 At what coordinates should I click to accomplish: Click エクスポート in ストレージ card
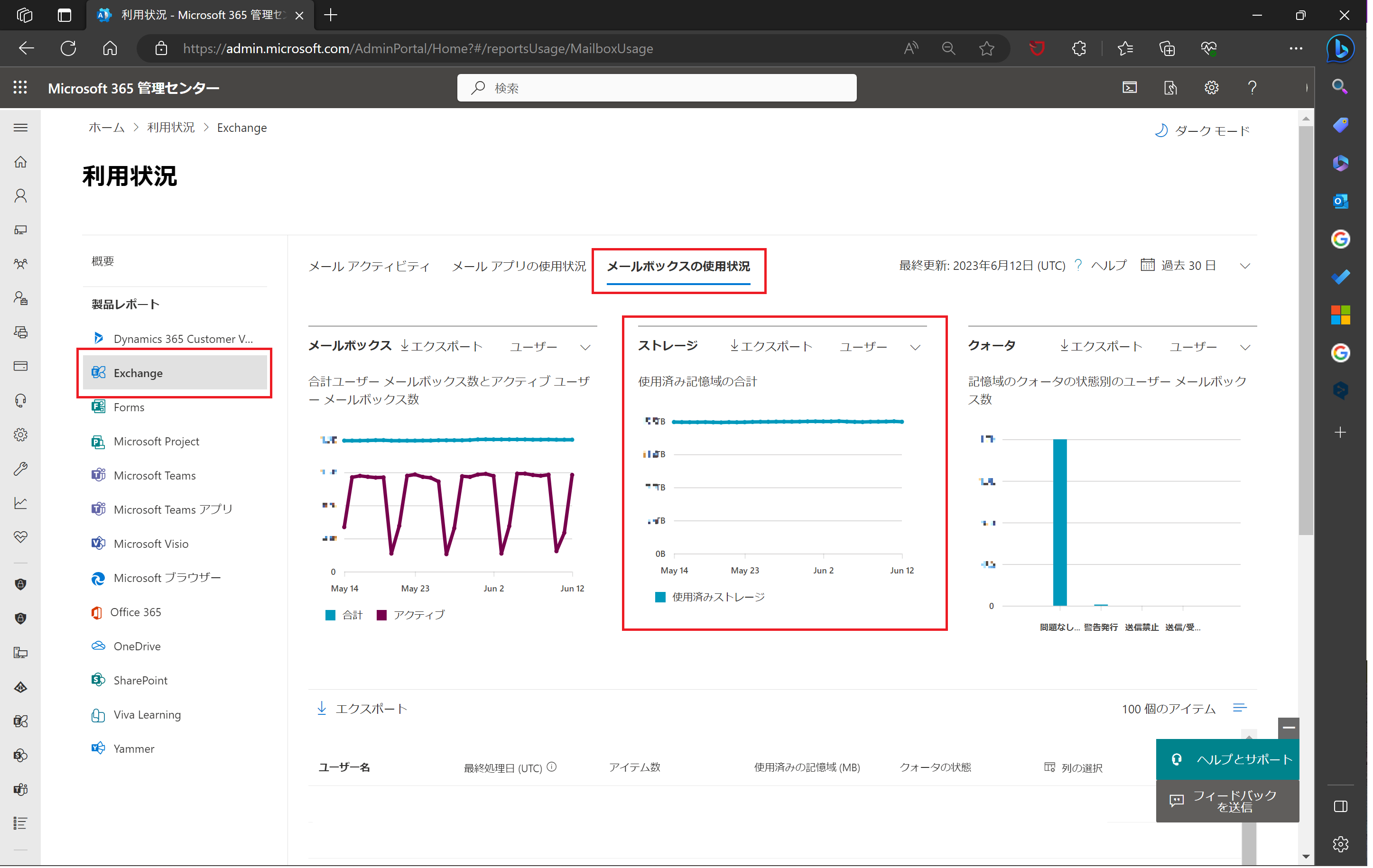[771, 347]
